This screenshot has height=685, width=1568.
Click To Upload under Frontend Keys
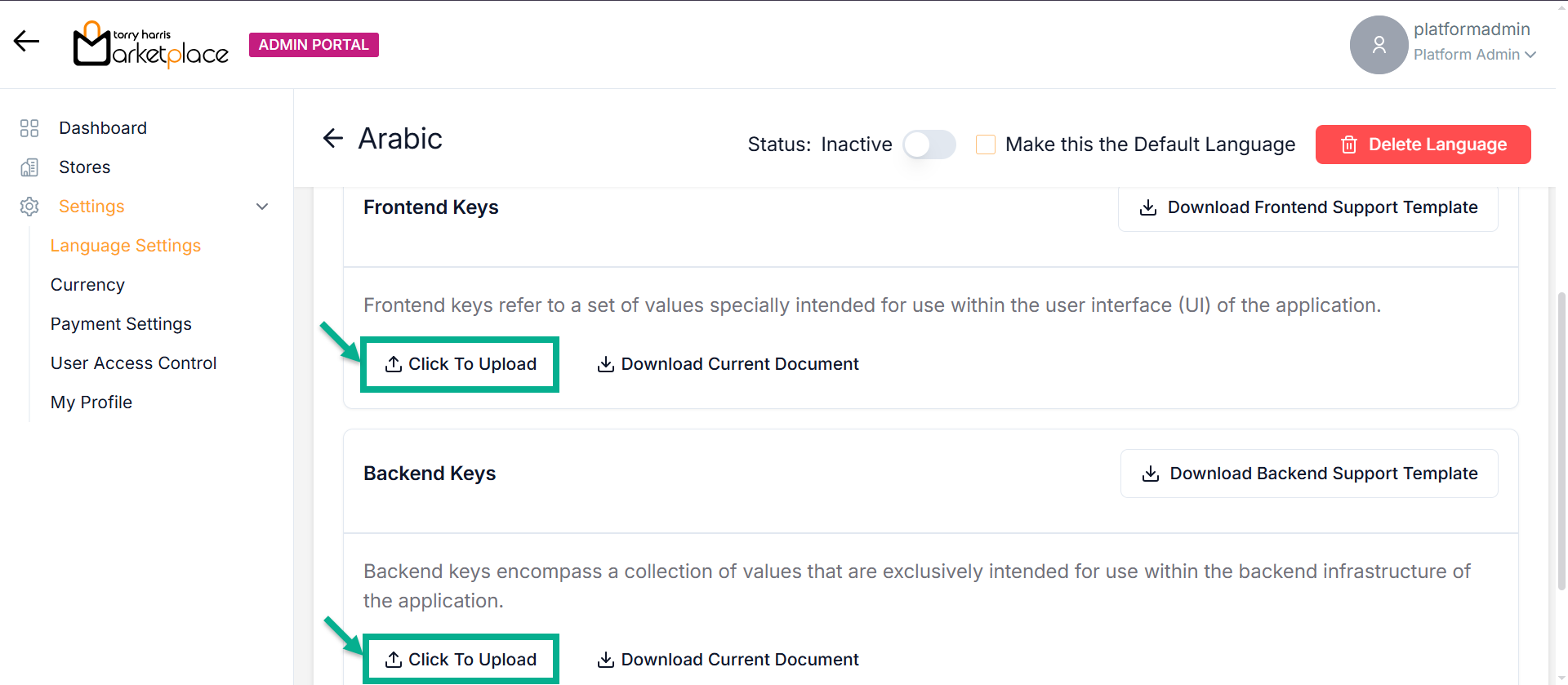[x=461, y=364]
